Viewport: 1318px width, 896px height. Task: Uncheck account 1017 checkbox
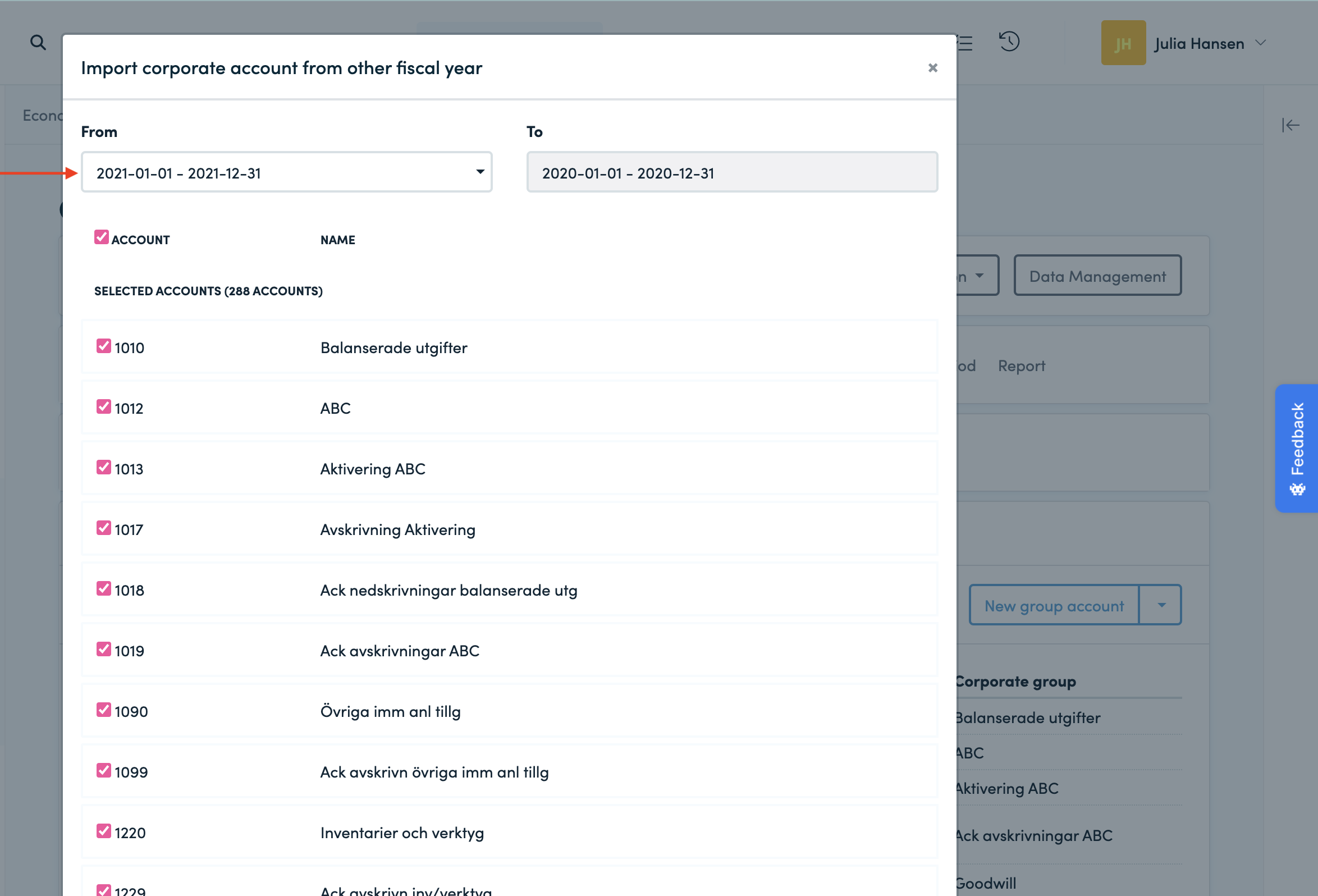coord(104,528)
